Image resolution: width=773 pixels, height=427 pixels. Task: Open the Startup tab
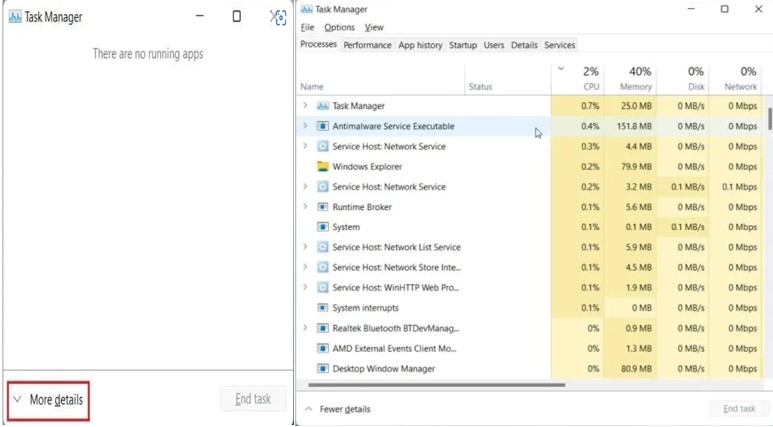[462, 45]
